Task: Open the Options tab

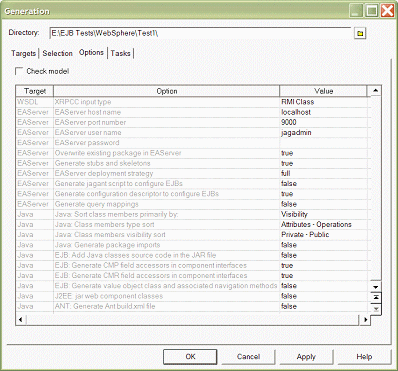Action: click(x=91, y=52)
